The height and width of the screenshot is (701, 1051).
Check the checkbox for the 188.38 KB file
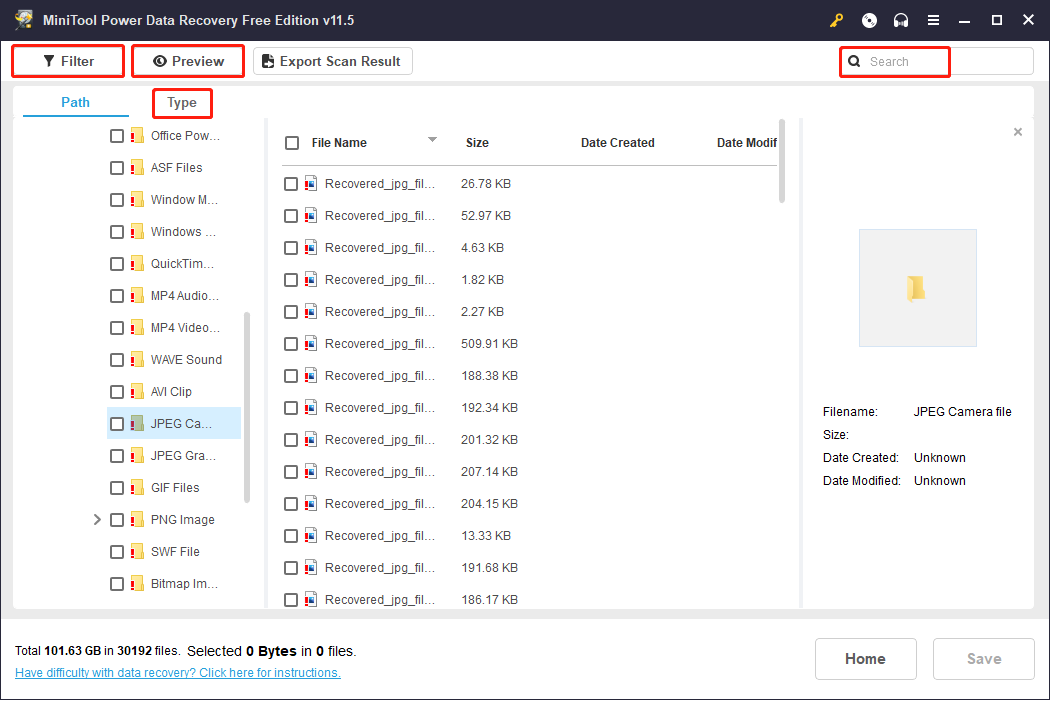(290, 376)
